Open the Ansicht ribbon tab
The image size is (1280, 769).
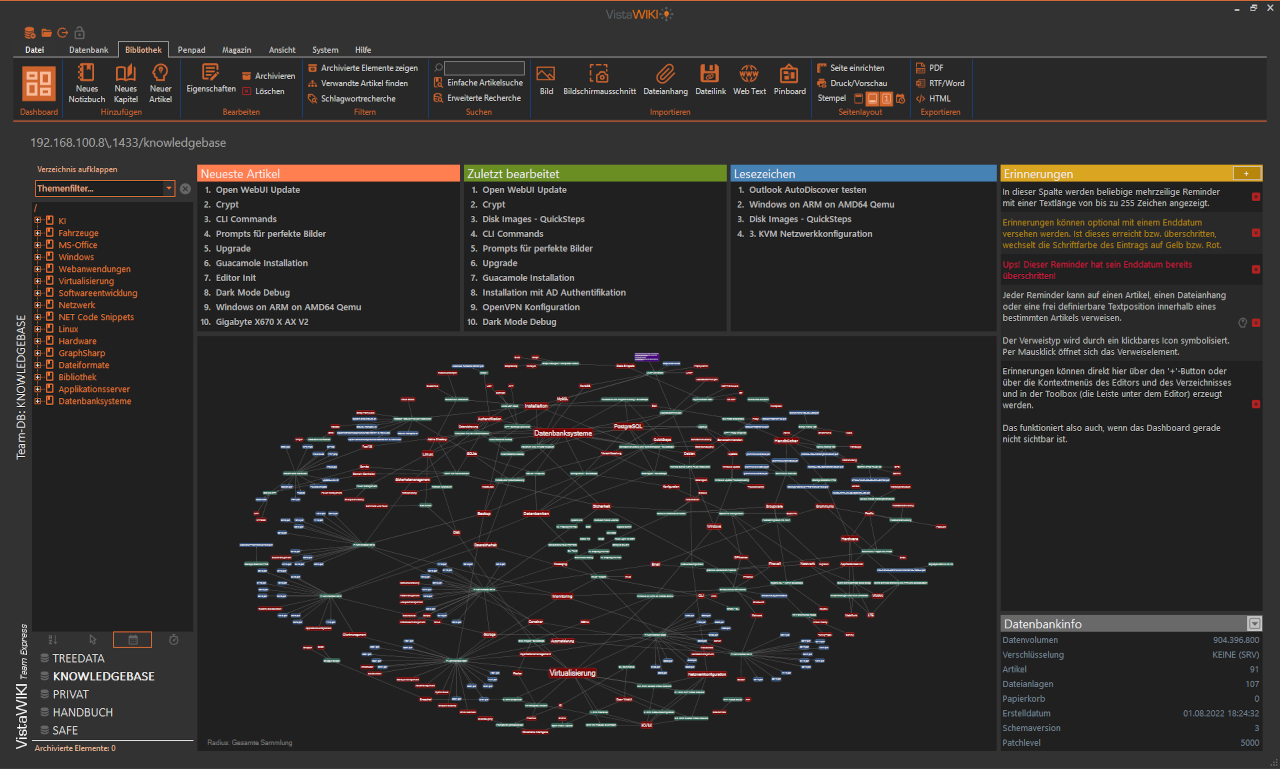tap(282, 49)
